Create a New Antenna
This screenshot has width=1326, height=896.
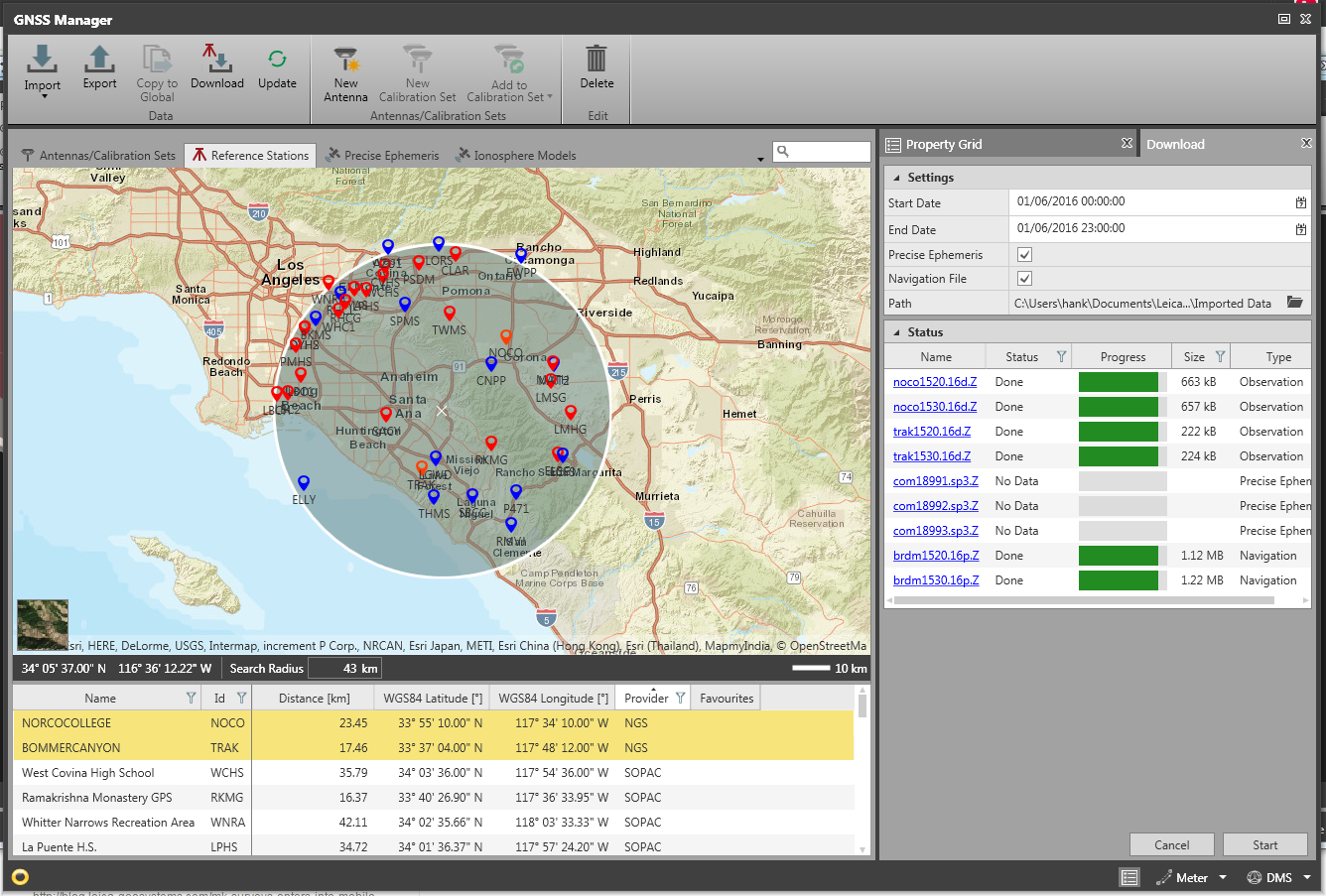(345, 69)
